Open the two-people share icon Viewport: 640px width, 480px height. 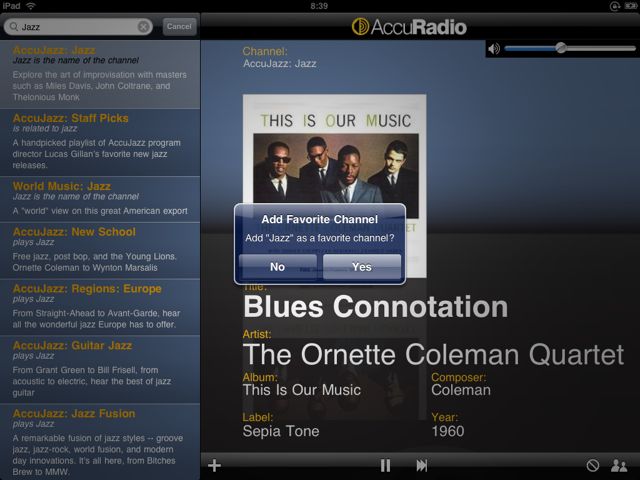(619, 465)
